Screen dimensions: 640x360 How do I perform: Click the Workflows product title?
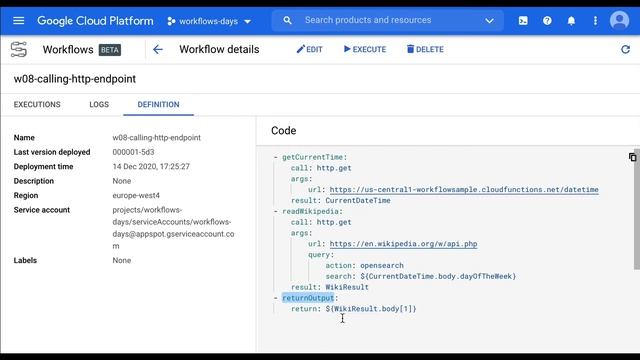68,49
